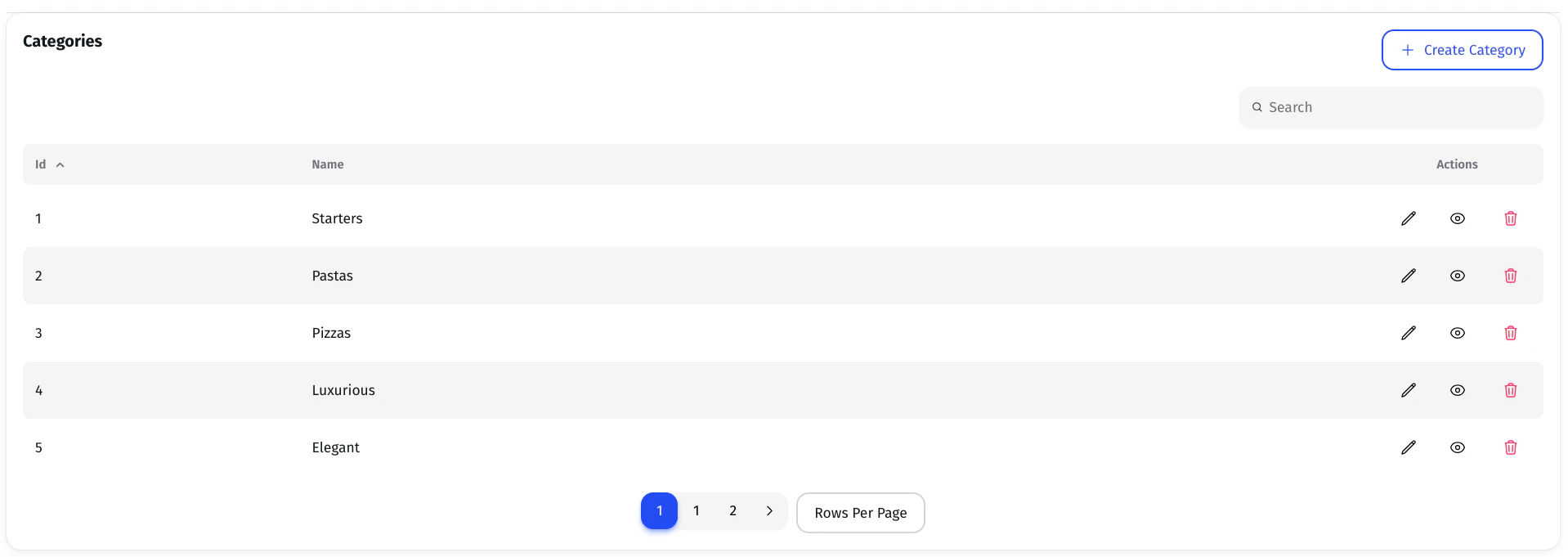This screenshot has height=557, width=1568.
Task: Click the trash icon for Luxurious
Action: pyautogui.click(x=1510, y=390)
